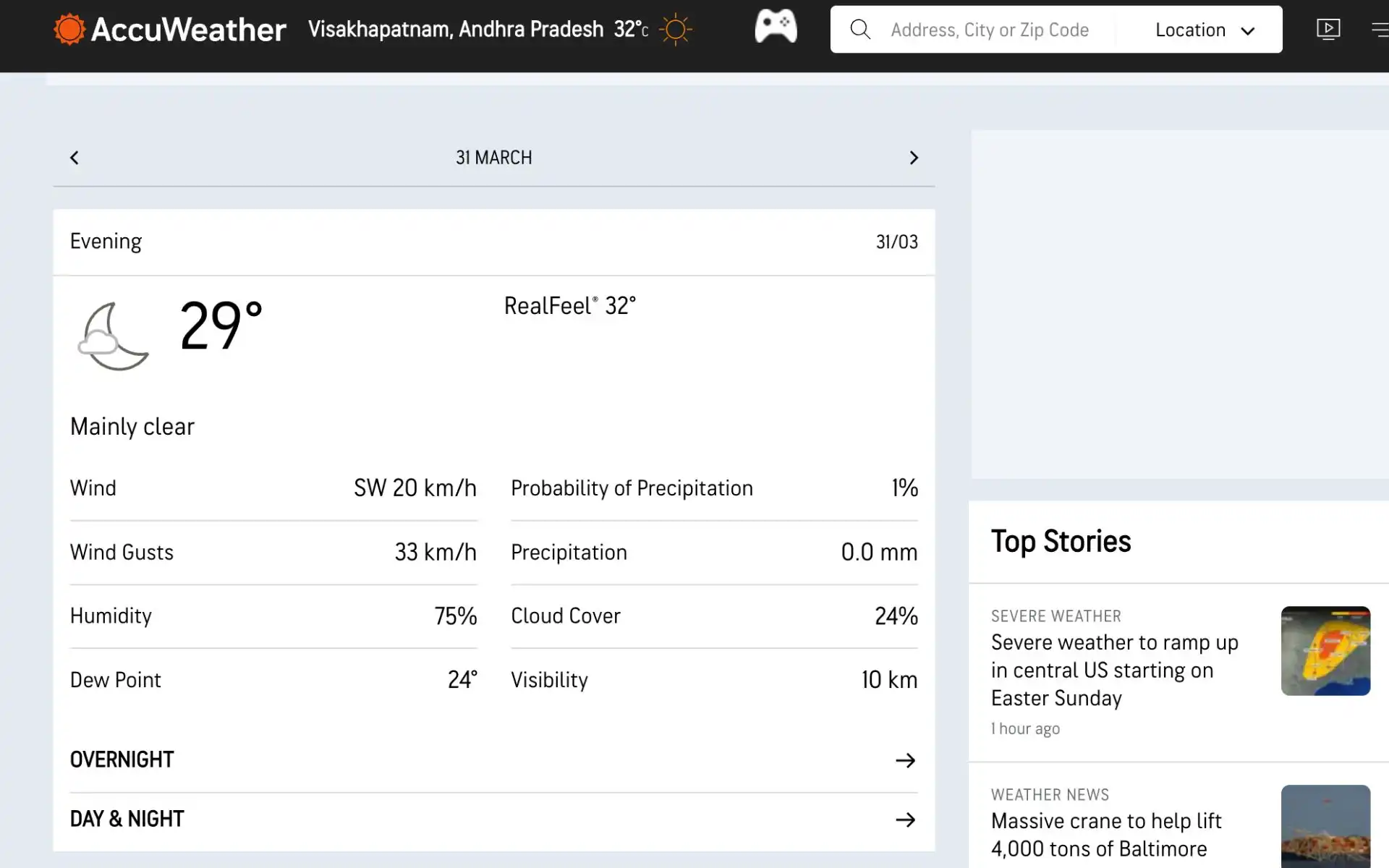Click the Dew Point label
Viewport: 1389px width, 868px height.
(x=115, y=680)
